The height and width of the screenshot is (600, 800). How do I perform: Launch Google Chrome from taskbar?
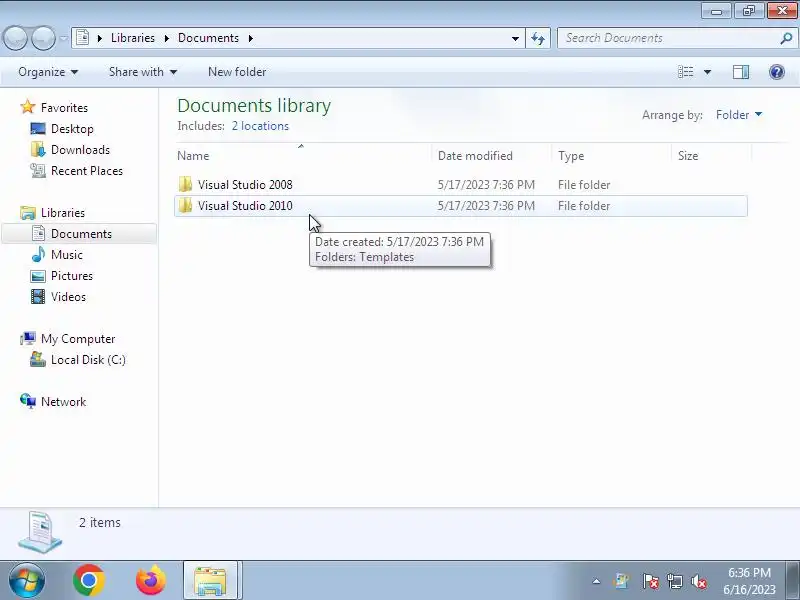(89, 580)
